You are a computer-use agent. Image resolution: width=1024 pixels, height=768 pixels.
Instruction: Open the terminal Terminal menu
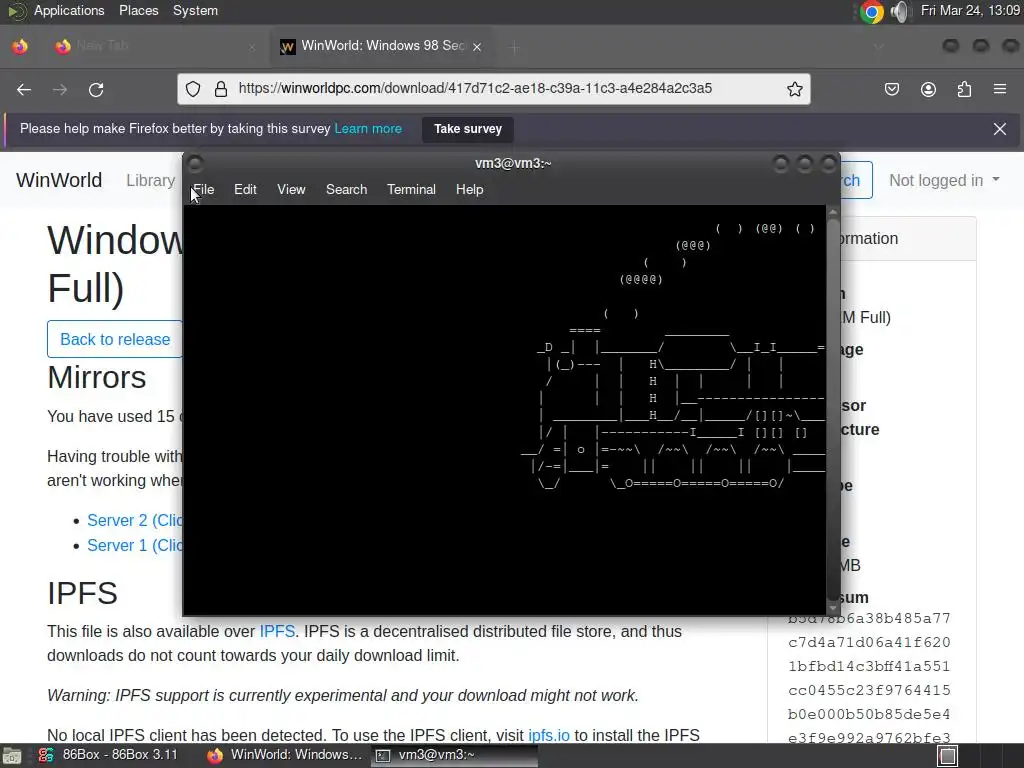pyautogui.click(x=411, y=189)
